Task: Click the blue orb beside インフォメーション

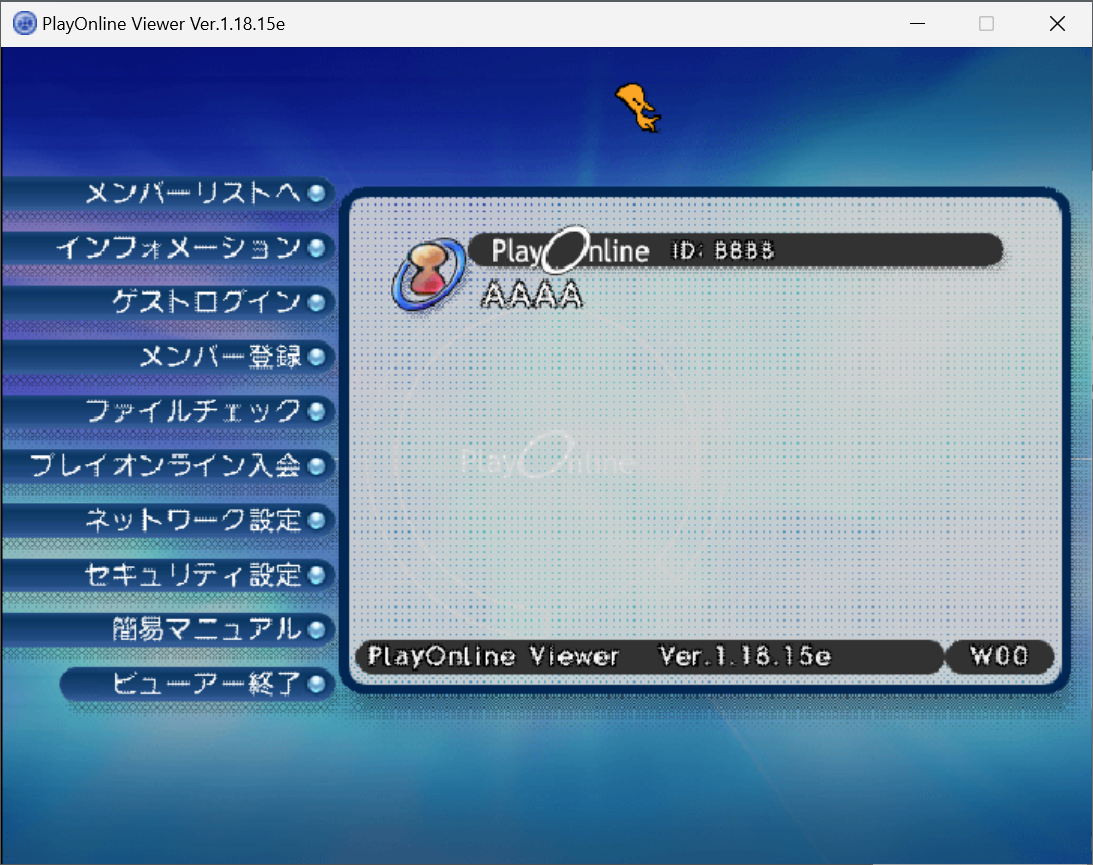Action: [317, 248]
